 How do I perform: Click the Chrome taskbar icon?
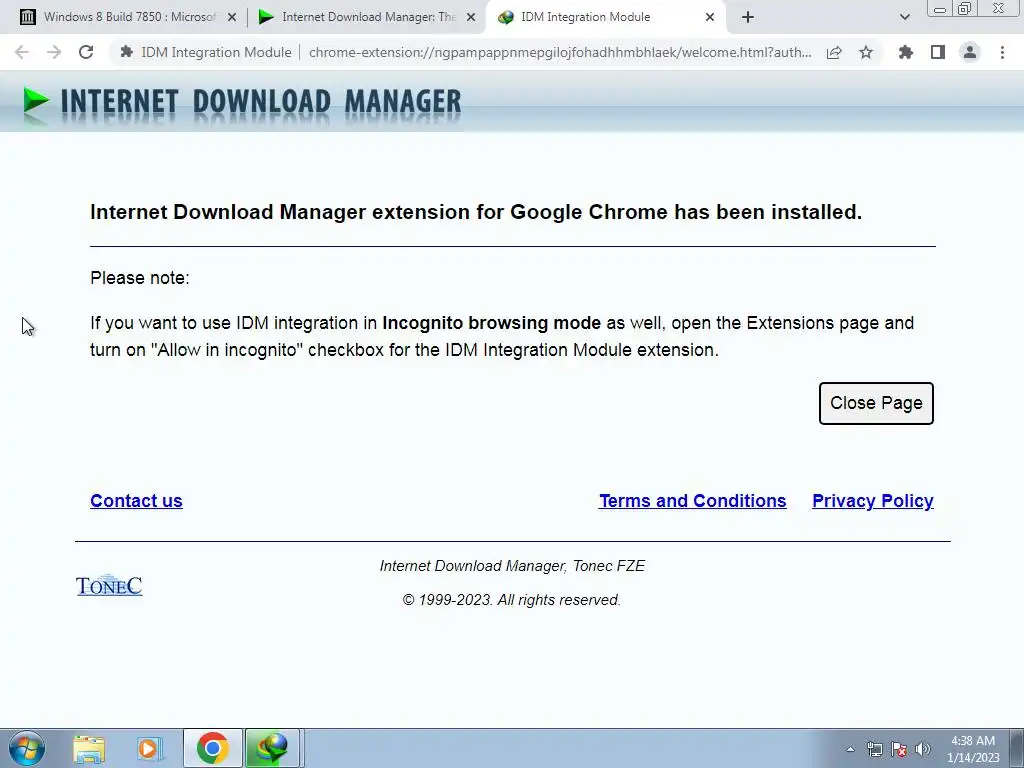coord(212,748)
